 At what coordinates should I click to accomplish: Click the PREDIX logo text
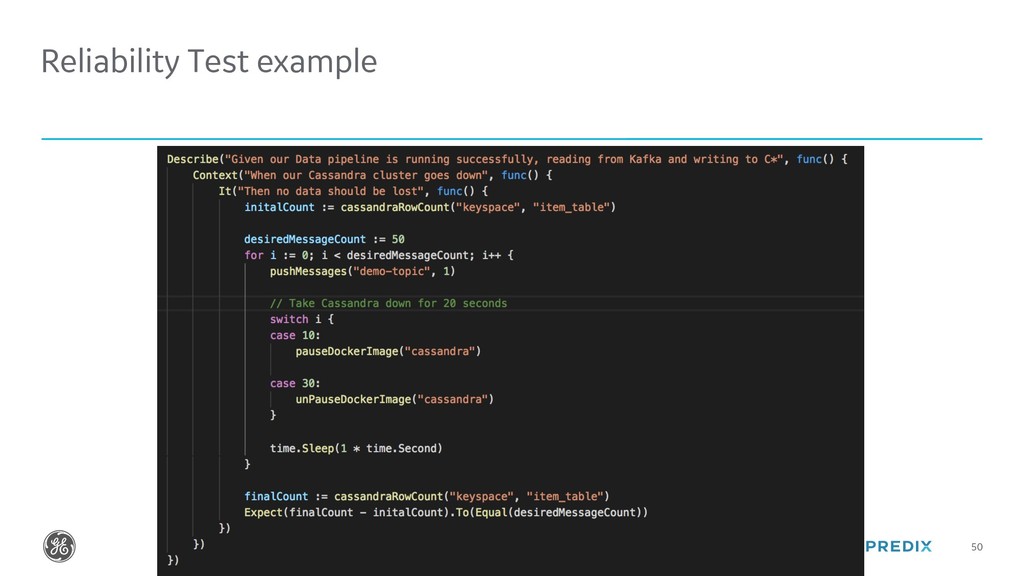(899, 547)
